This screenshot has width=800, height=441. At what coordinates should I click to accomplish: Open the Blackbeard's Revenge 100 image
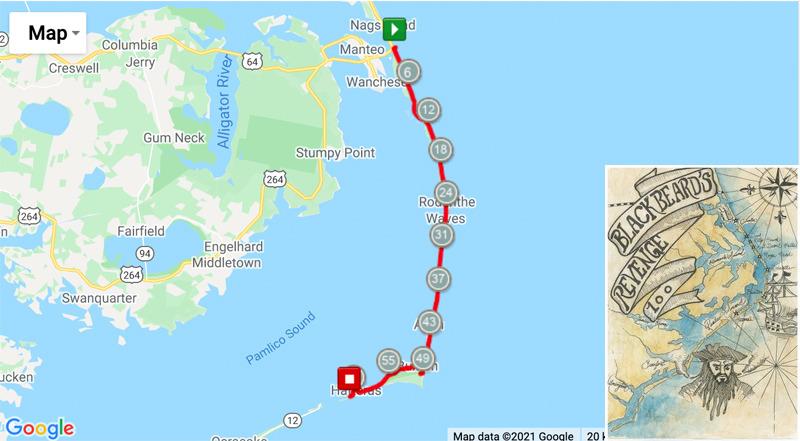[x=702, y=303]
